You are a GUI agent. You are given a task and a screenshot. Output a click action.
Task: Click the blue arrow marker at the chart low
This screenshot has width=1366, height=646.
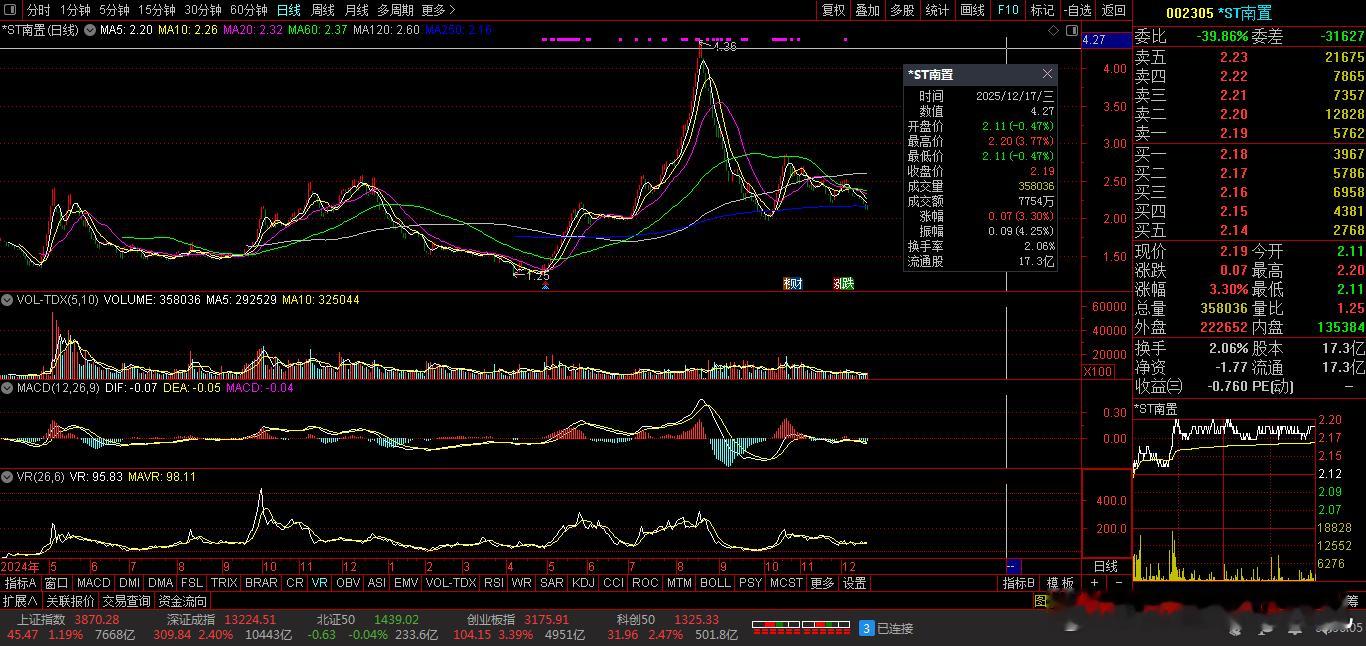pyautogui.click(x=545, y=286)
